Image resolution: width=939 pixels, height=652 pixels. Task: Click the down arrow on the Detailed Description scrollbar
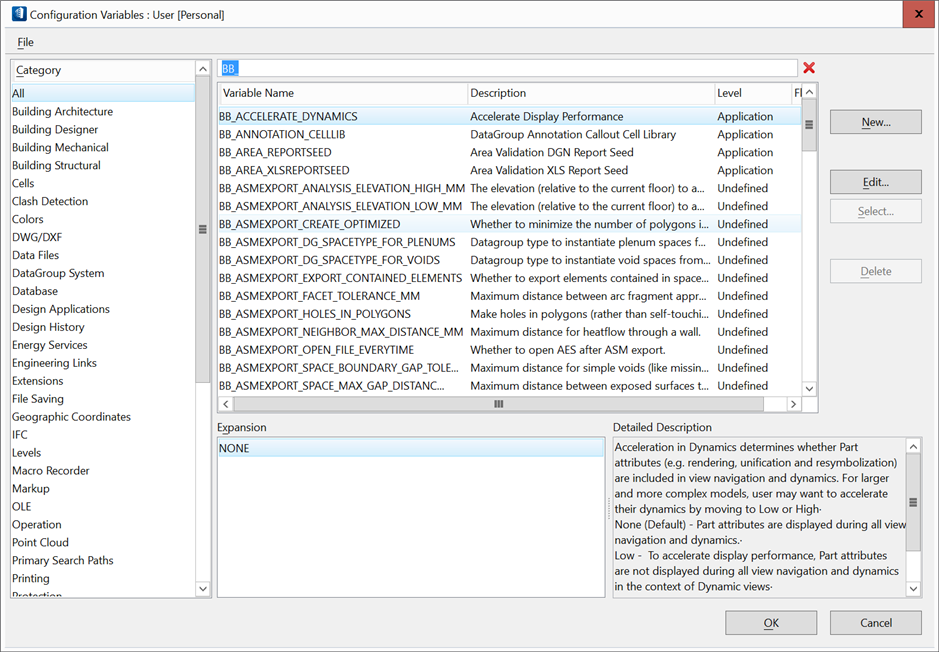[x=912, y=588]
